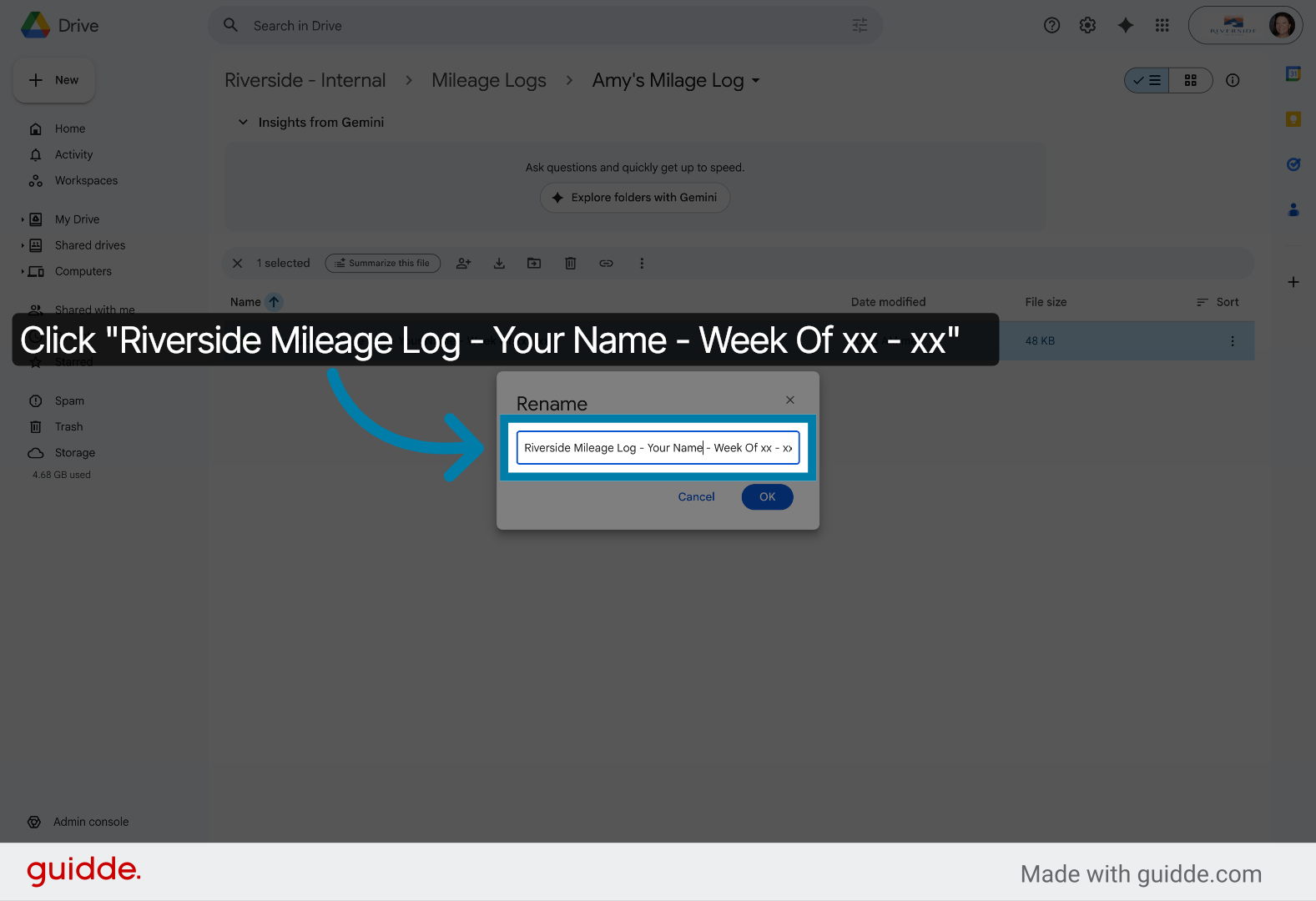Reverse sort direction arrow next to Name
The width and height of the screenshot is (1316, 901).
pyautogui.click(x=274, y=302)
